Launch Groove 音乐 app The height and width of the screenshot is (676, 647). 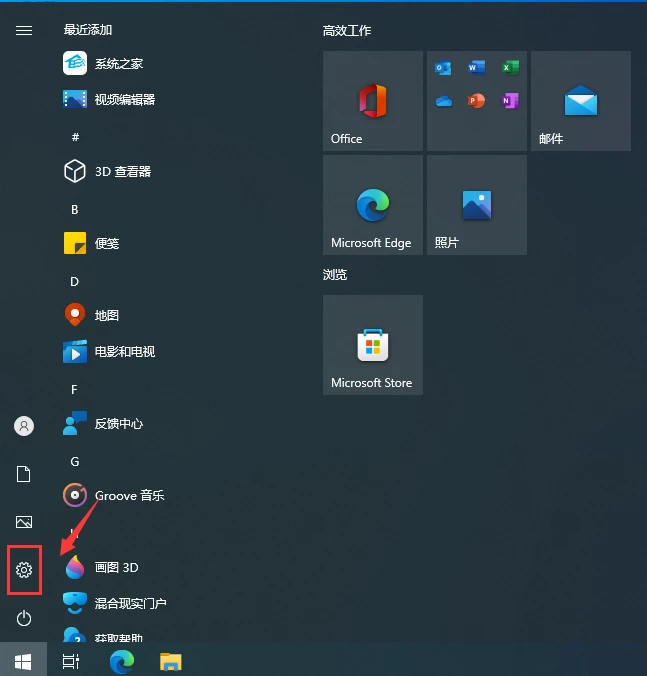click(113, 495)
